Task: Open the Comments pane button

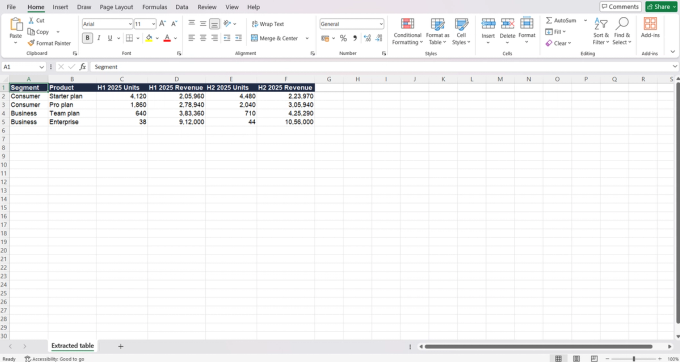Action: point(620,7)
